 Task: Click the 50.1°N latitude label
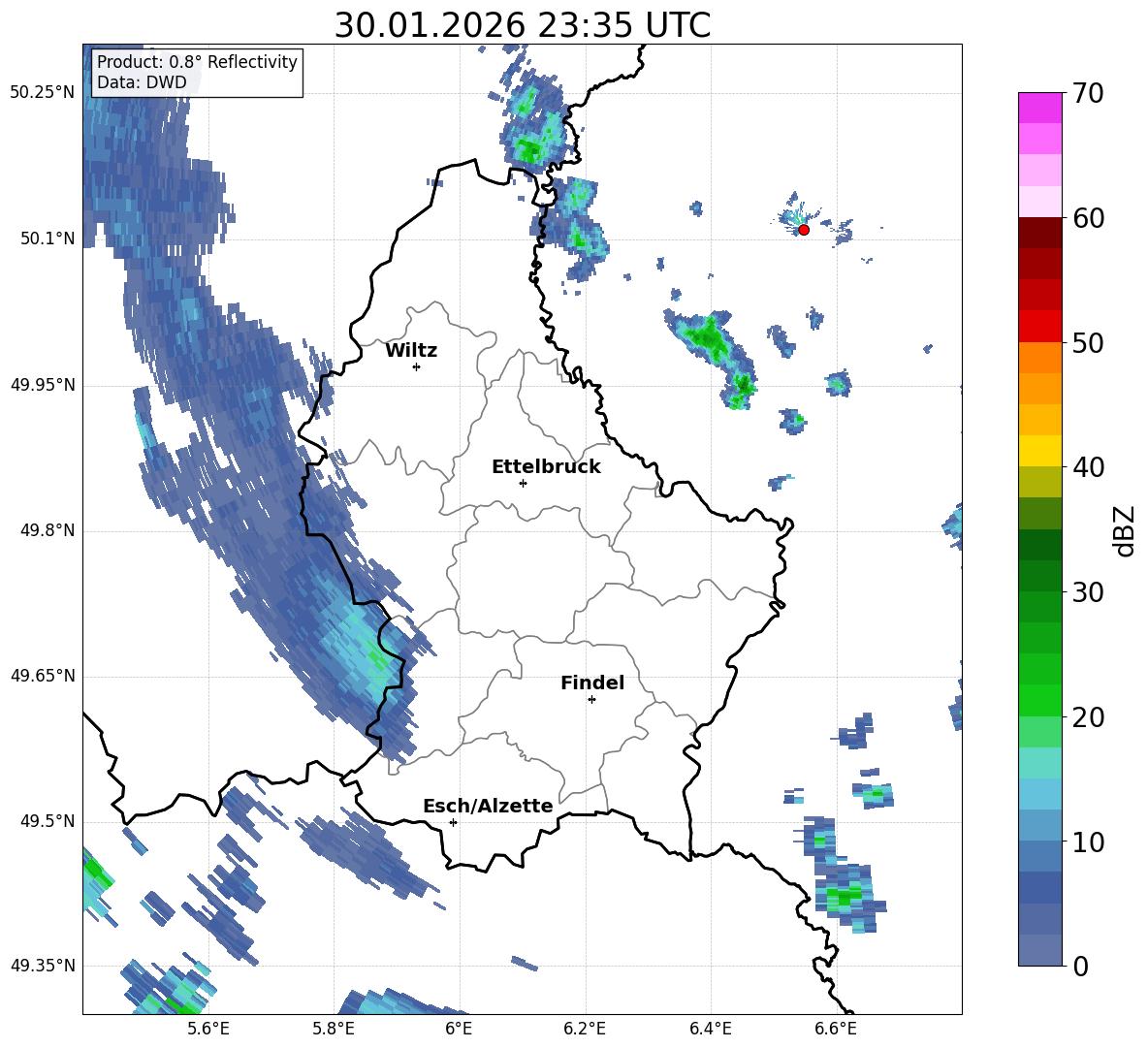(x=47, y=238)
